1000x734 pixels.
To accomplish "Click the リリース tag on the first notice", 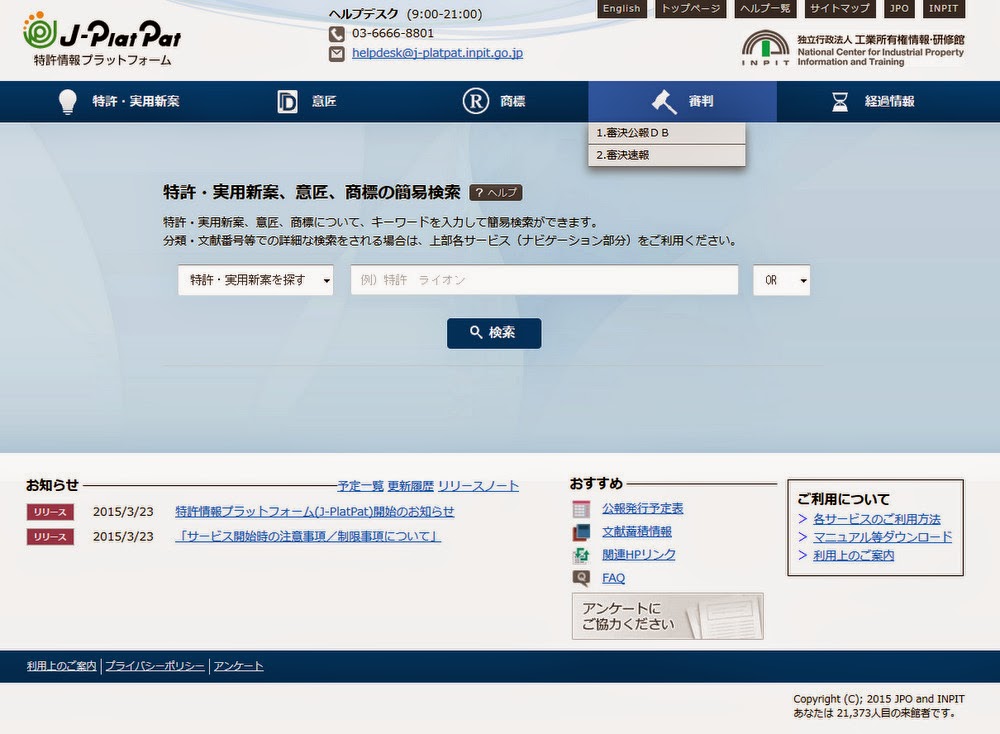I will pos(50,512).
